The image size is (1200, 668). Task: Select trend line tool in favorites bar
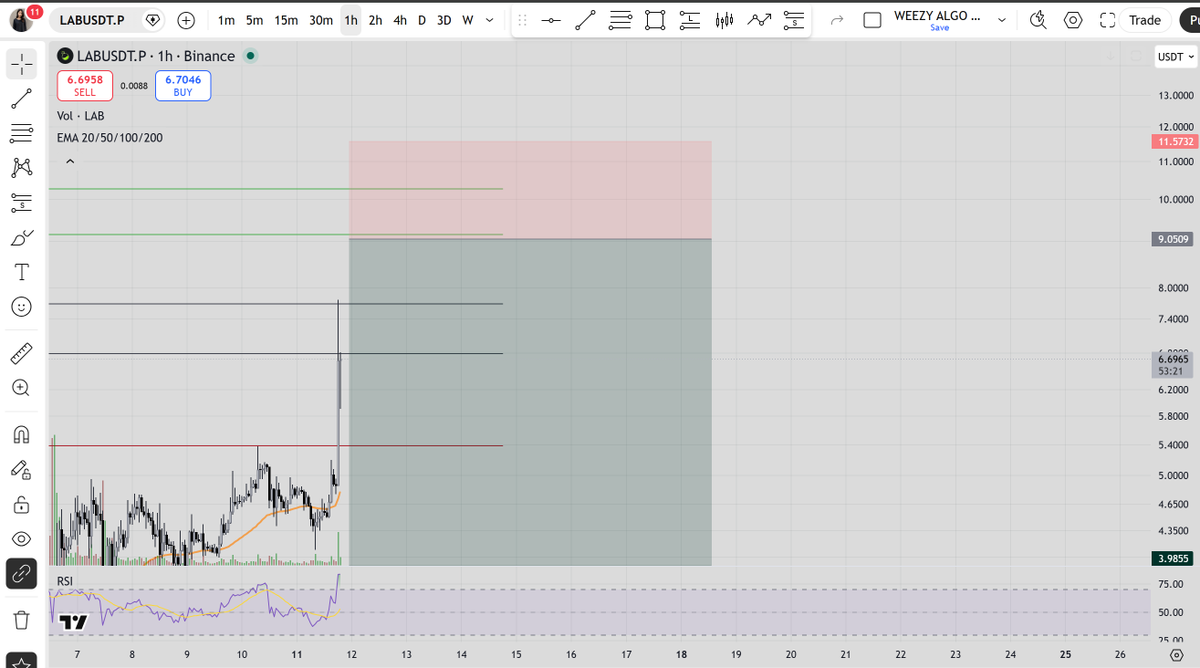coord(586,20)
